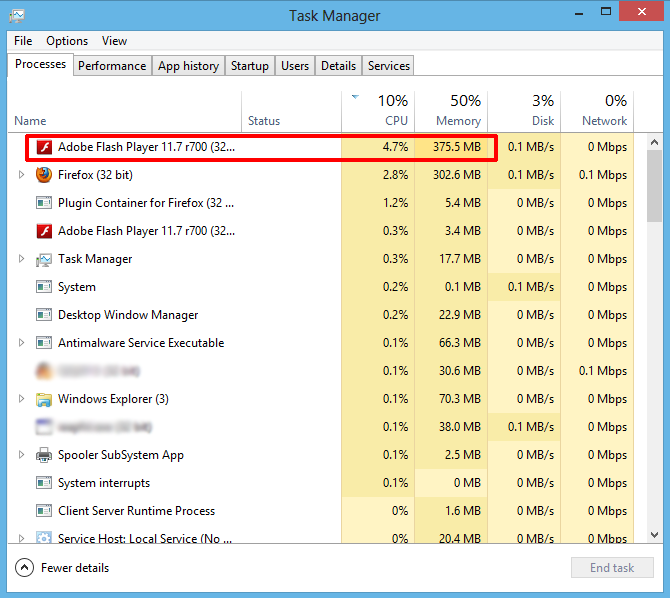Click the Firefox (32 bit) process icon
This screenshot has width=670, height=598.
[44, 175]
